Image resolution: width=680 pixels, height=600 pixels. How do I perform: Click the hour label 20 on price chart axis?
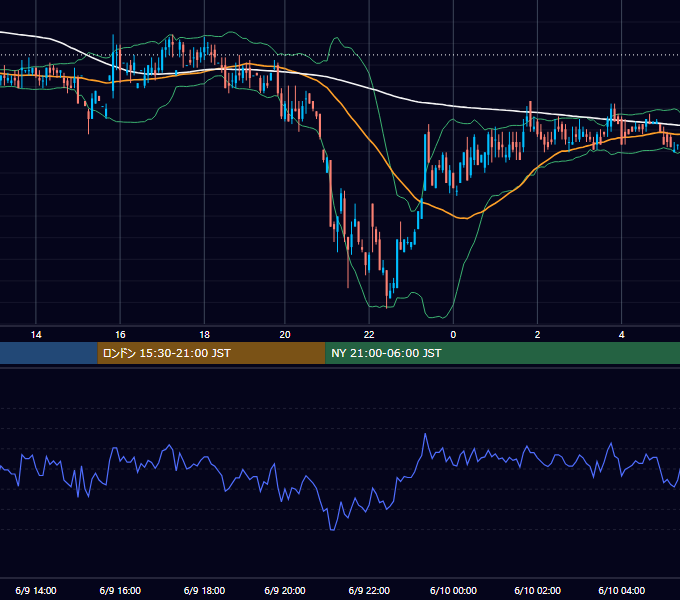tap(285, 335)
